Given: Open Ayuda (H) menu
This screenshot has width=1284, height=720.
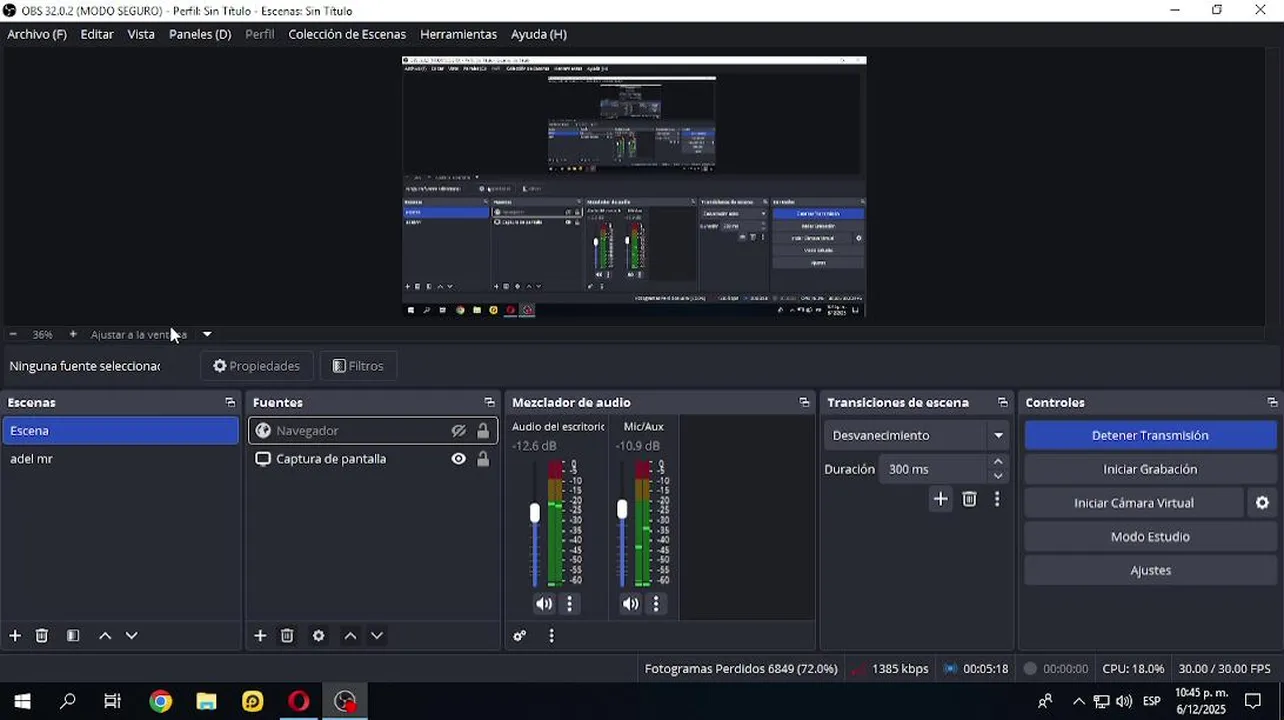Looking at the screenshot, I should (539, 34).
